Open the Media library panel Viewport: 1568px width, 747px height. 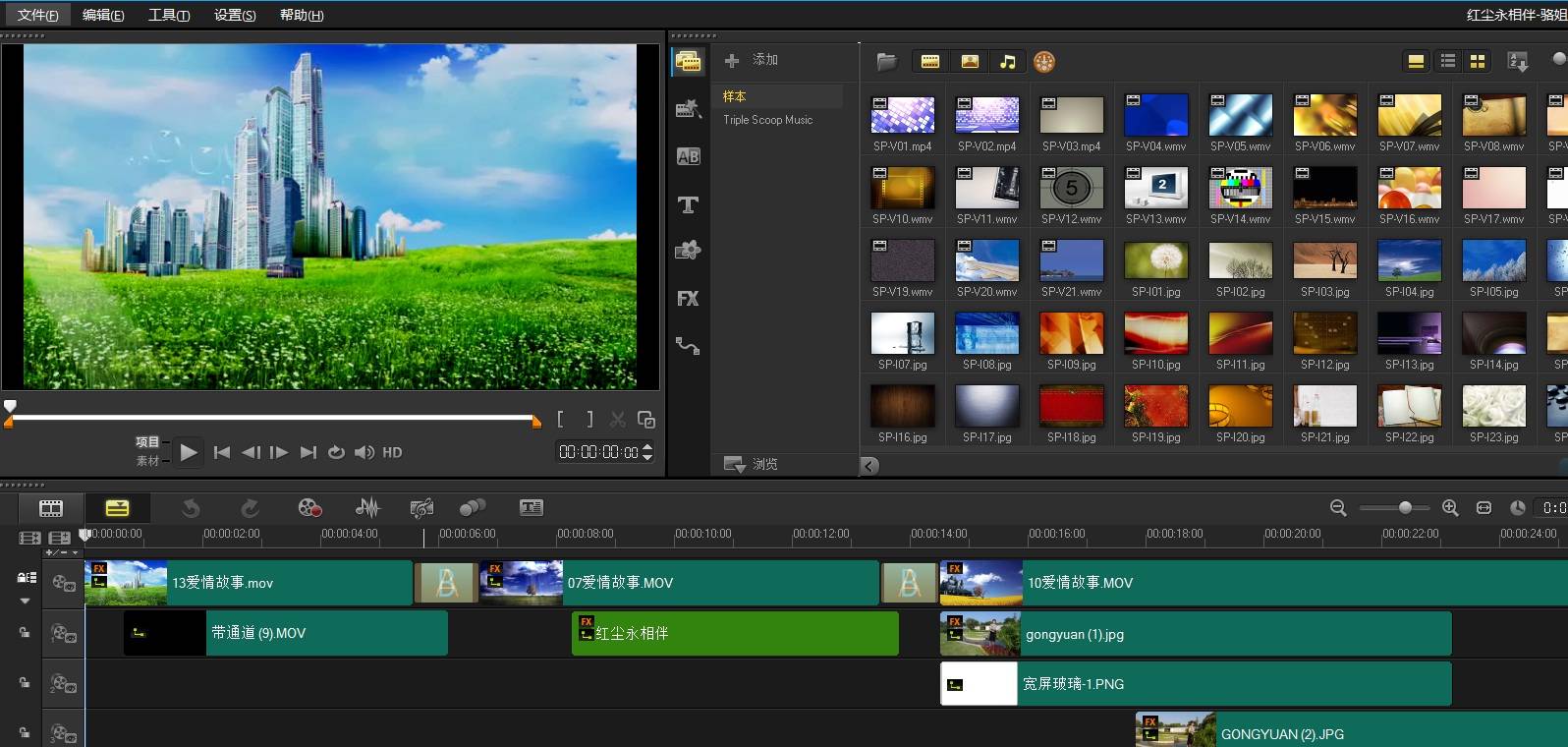688,62
